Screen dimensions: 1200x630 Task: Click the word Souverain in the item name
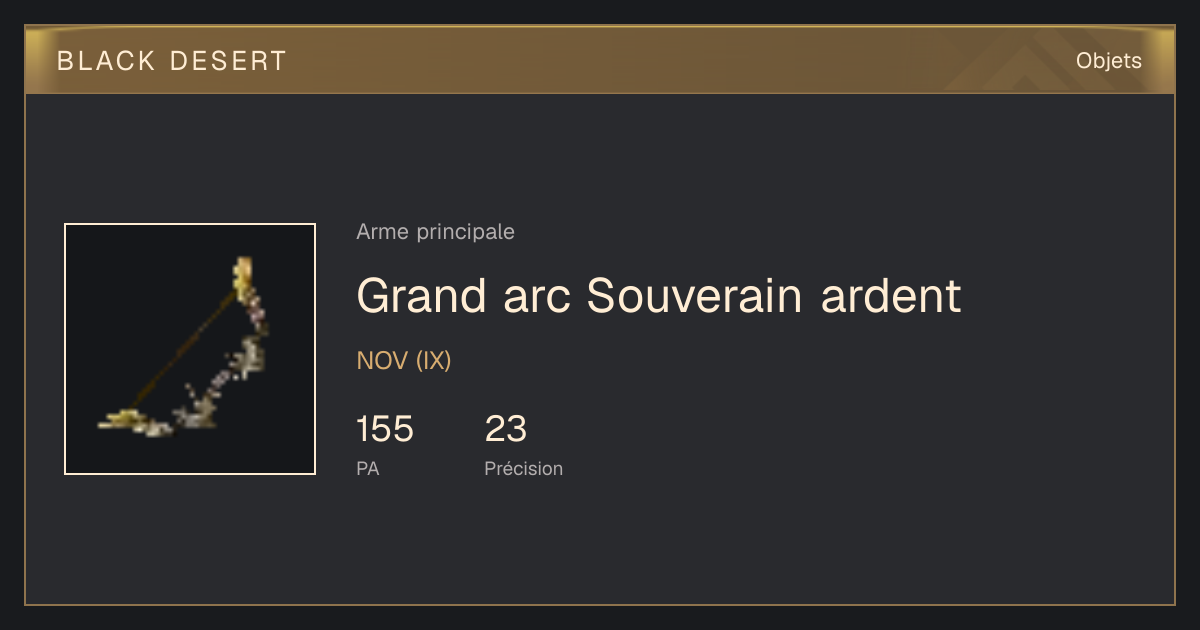click(694, 296)
